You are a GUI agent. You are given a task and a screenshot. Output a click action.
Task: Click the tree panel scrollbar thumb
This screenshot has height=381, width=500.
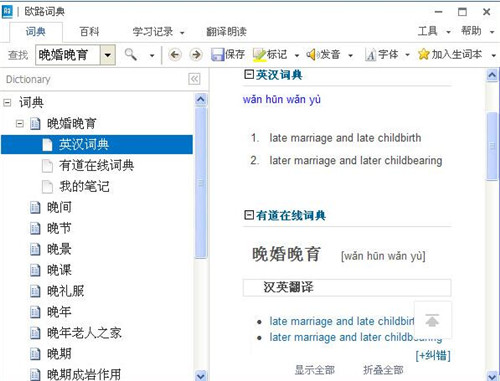tap(201, 182)
